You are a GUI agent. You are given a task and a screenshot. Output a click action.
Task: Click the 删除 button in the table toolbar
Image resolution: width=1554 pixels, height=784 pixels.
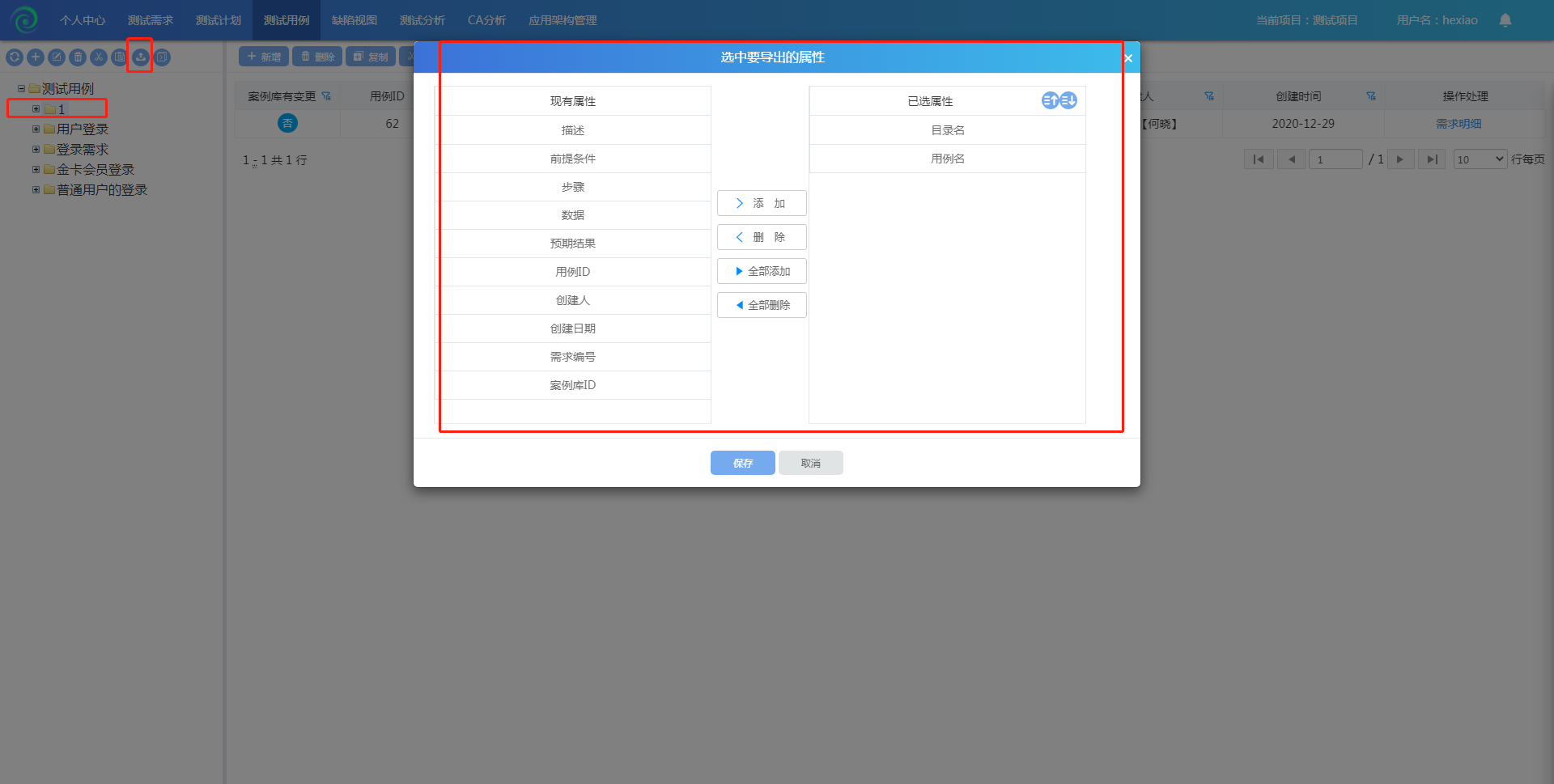(317, 57)
